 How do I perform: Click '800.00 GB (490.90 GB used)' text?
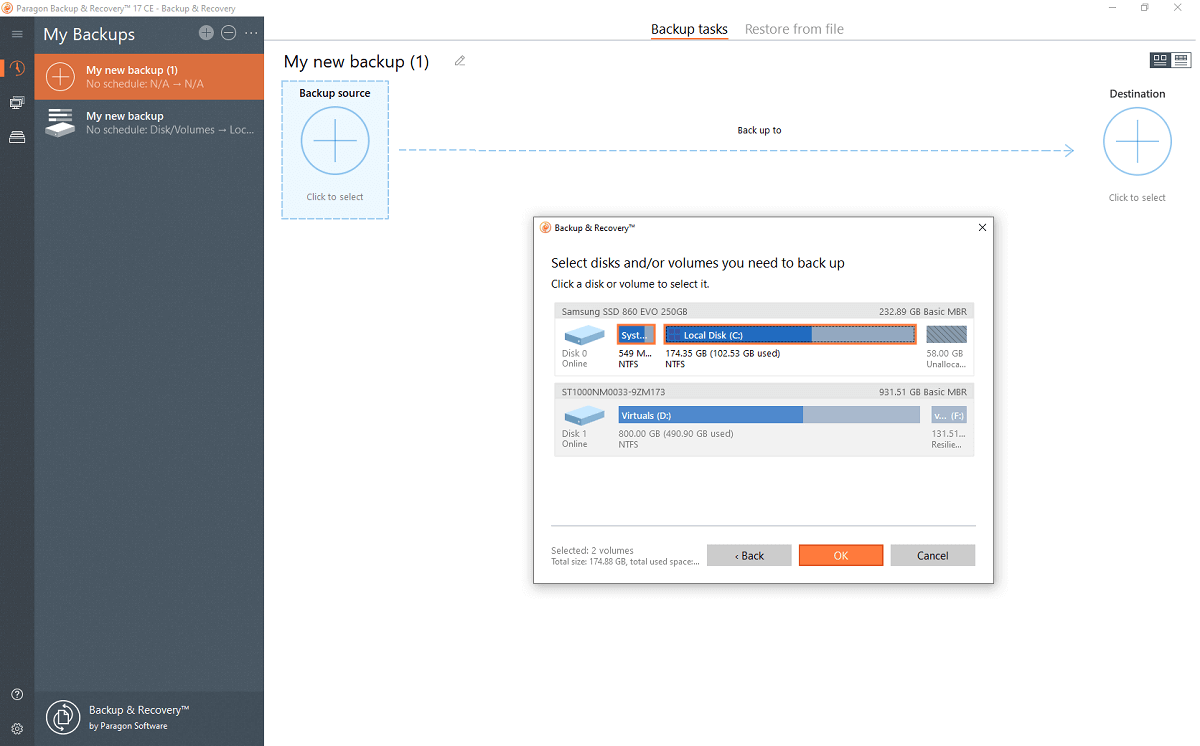tap(675, 434)
